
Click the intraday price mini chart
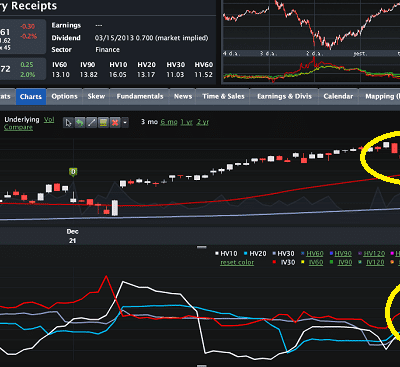[311, 25]
